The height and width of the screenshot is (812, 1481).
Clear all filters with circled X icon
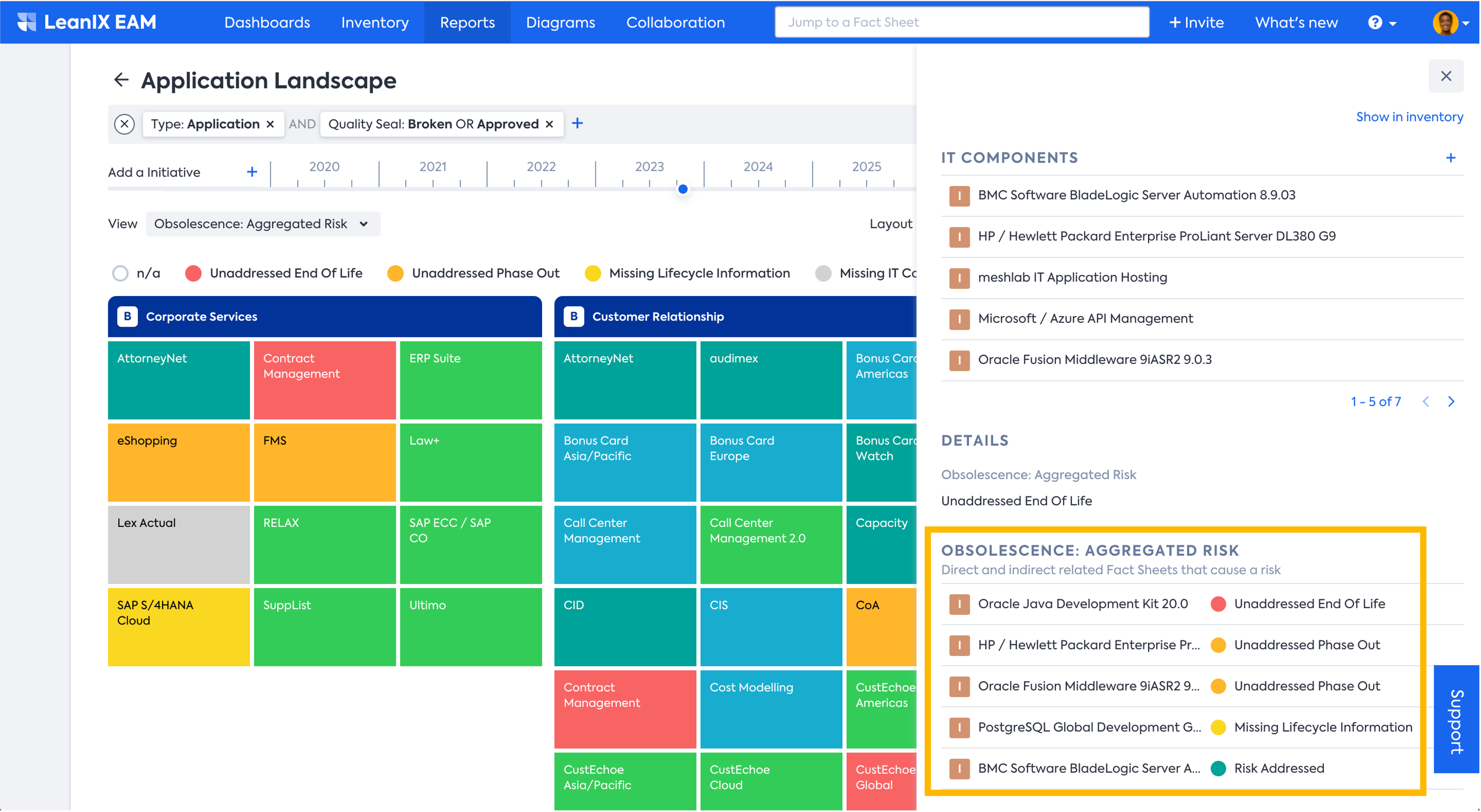point(124,124)
